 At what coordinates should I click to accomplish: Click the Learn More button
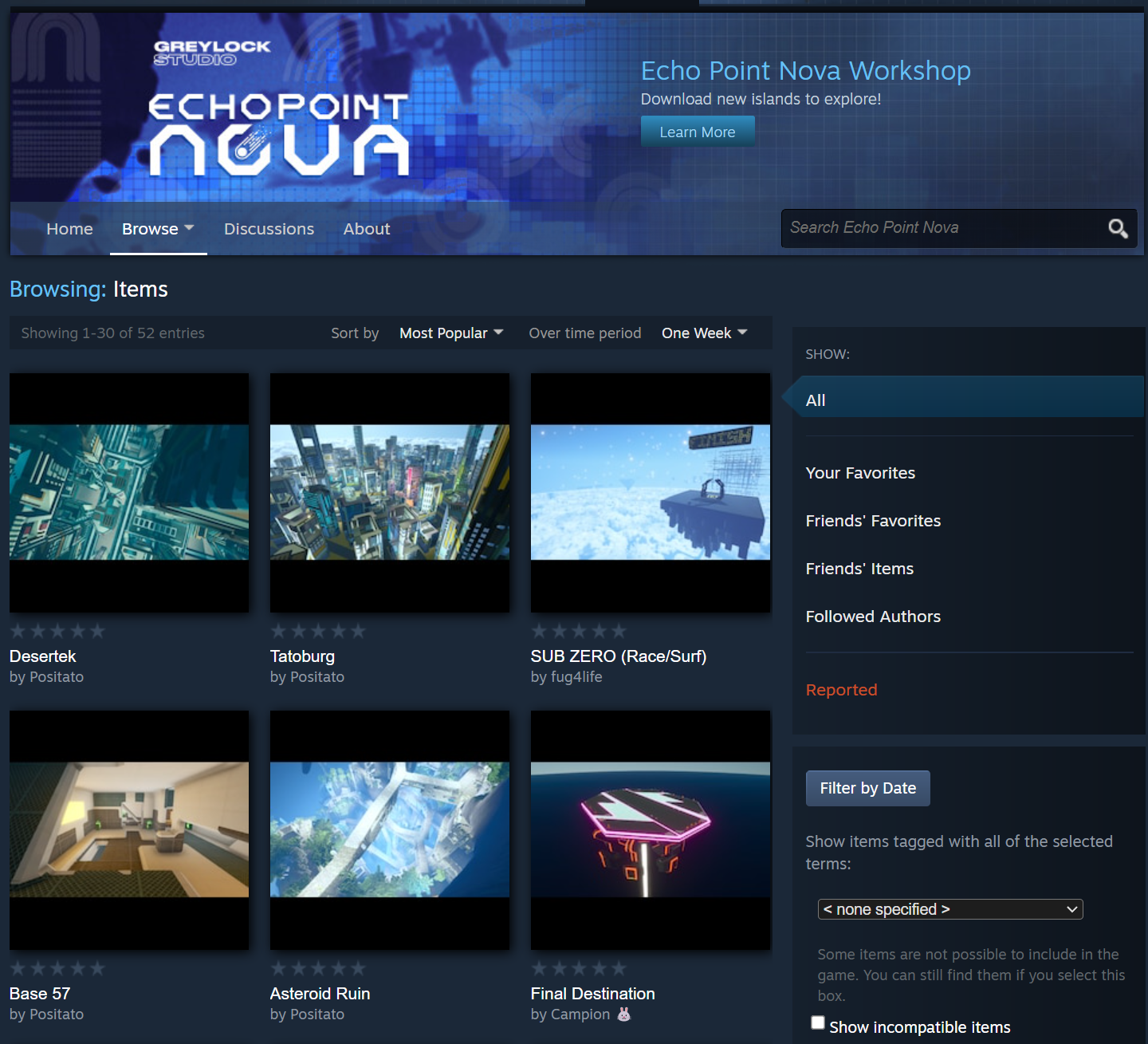(x=698, y=132)
